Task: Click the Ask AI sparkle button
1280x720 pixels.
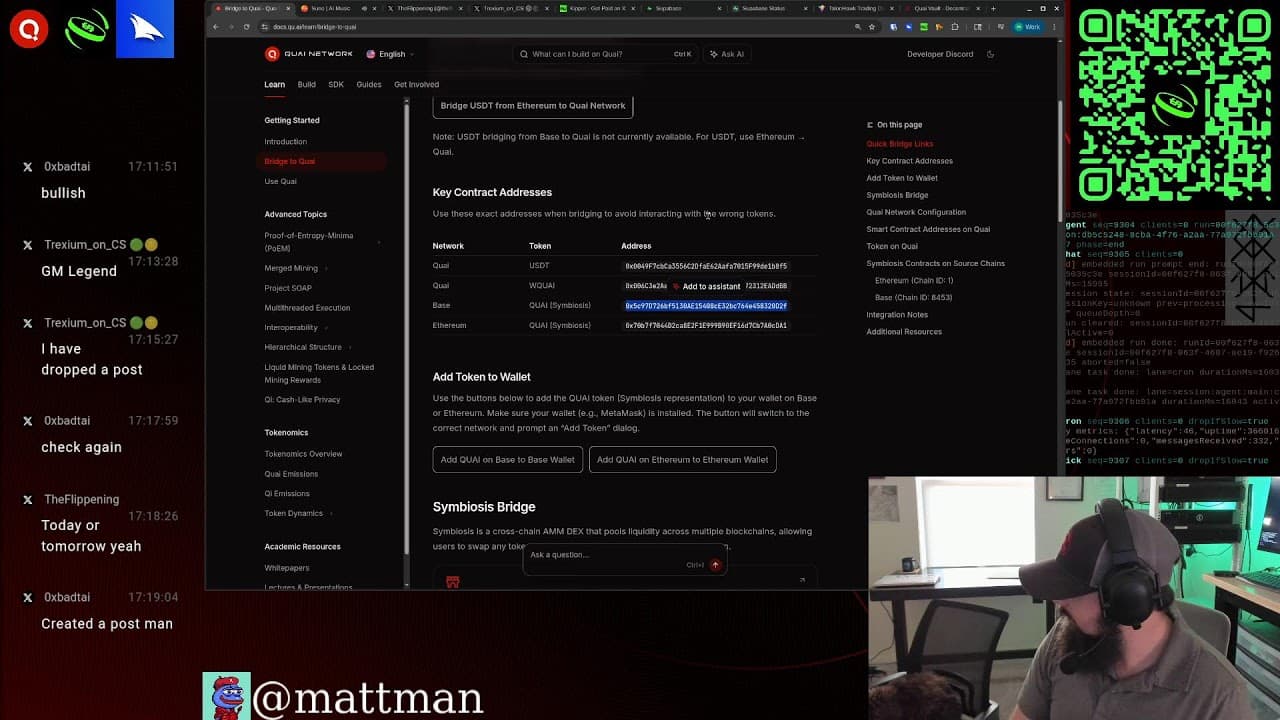Action: point(727,54)
